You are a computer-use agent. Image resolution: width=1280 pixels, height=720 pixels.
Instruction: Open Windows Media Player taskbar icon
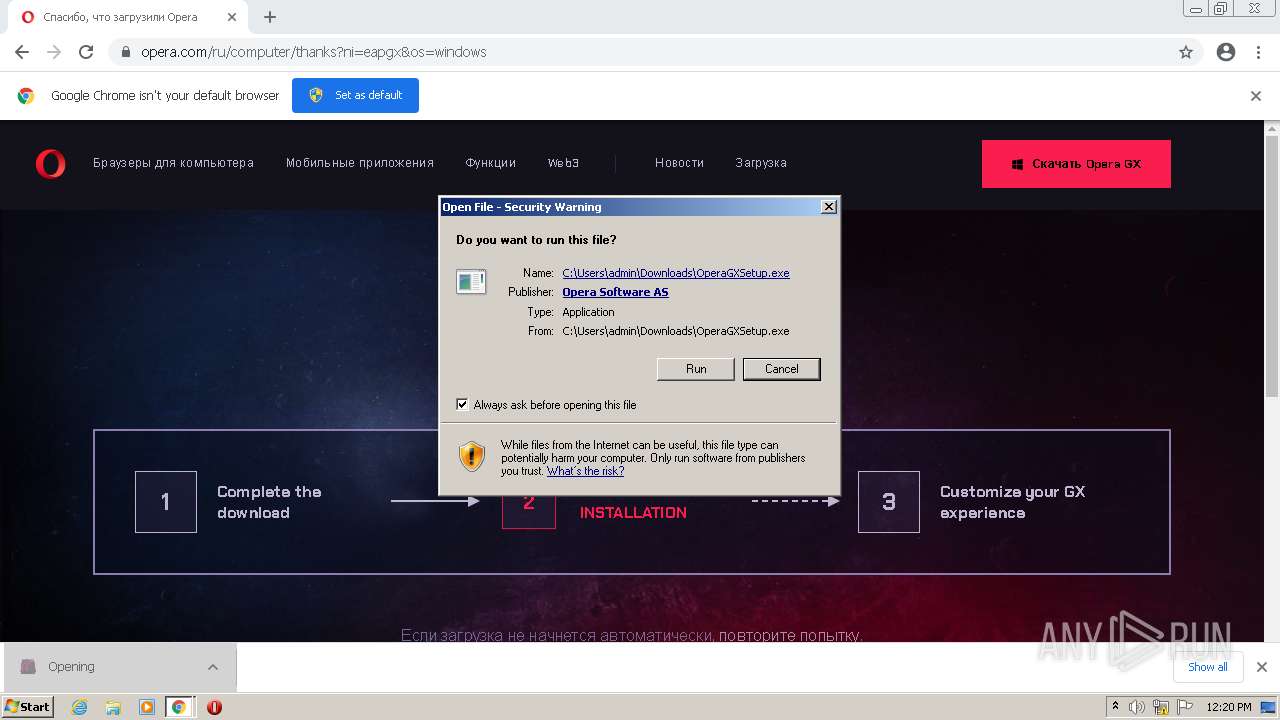coord(146,707)
